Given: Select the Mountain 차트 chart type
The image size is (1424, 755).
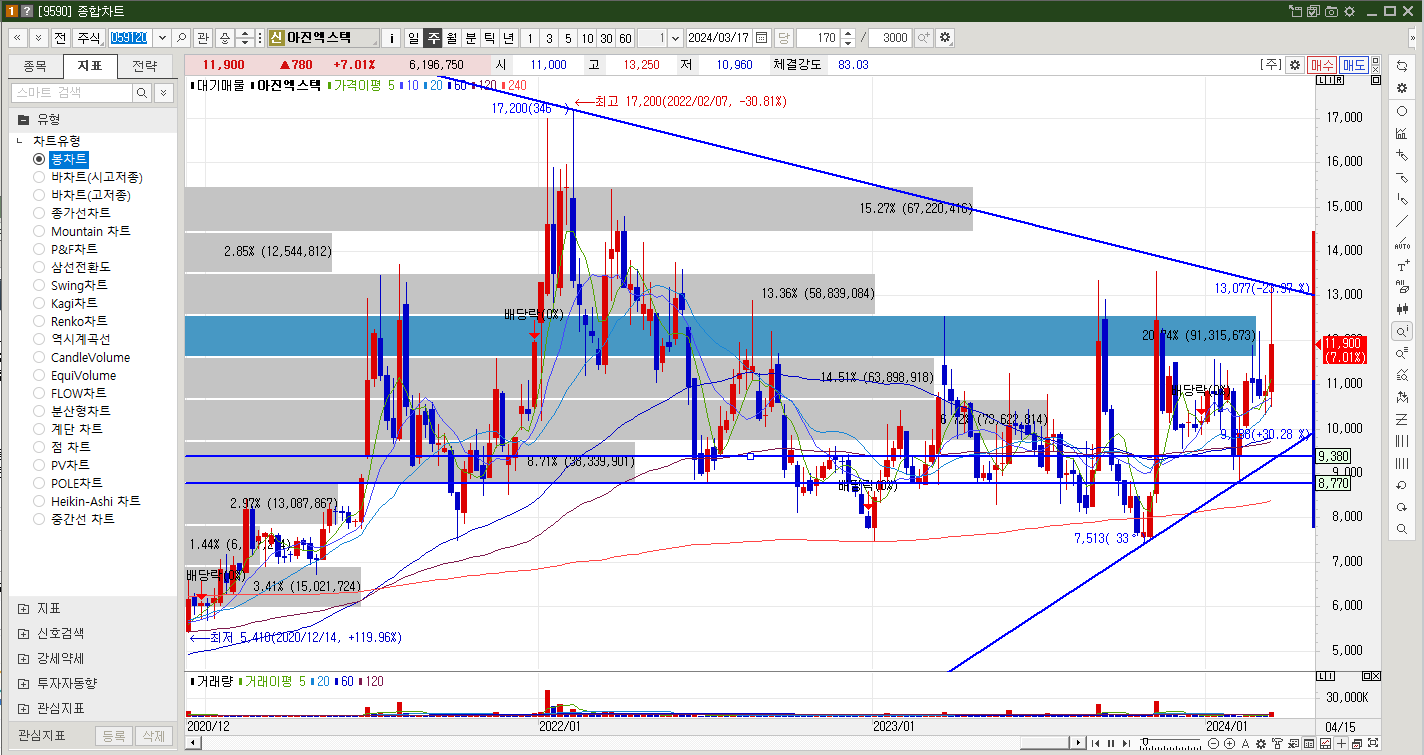Looking at the screenshot, I should point(90,231).
